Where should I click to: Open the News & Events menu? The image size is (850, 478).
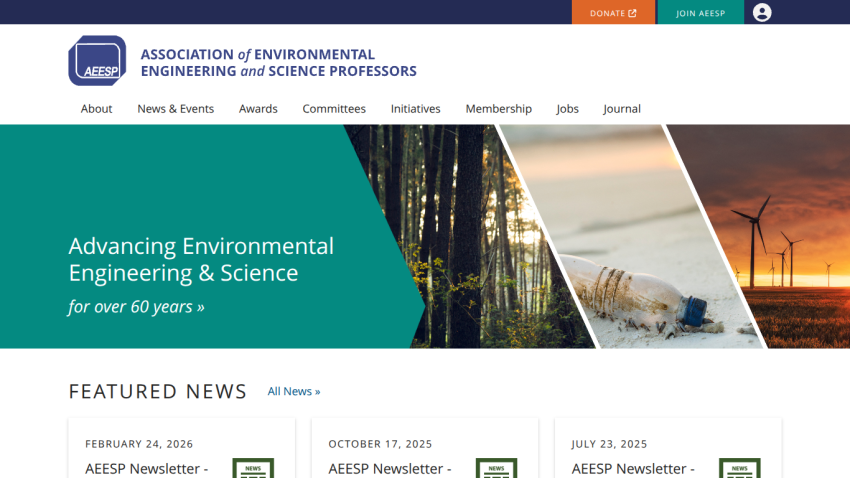176,109
